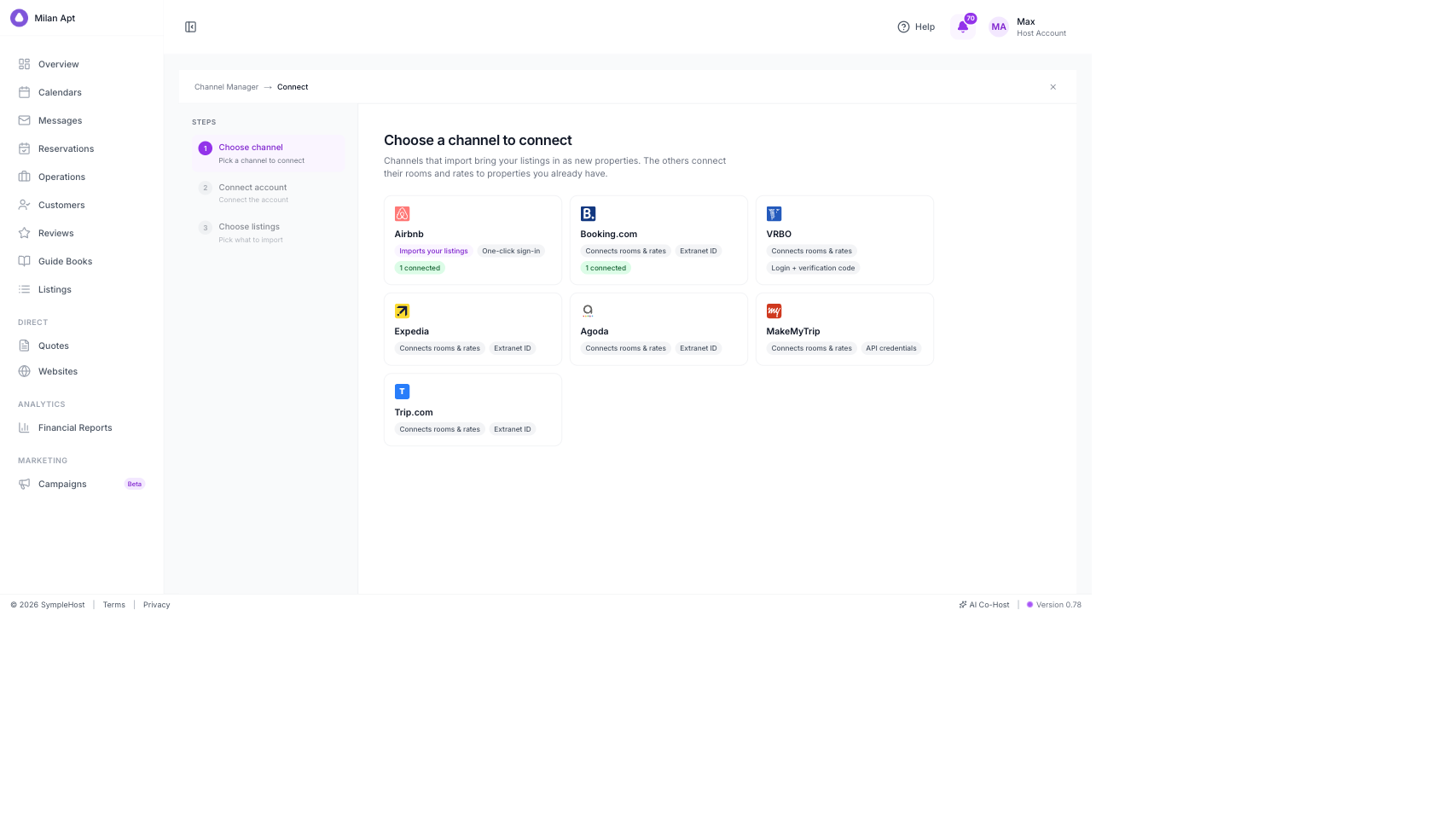
Task: Click the Calendars icon in sidebar
Action: click(x=24, y=92)
